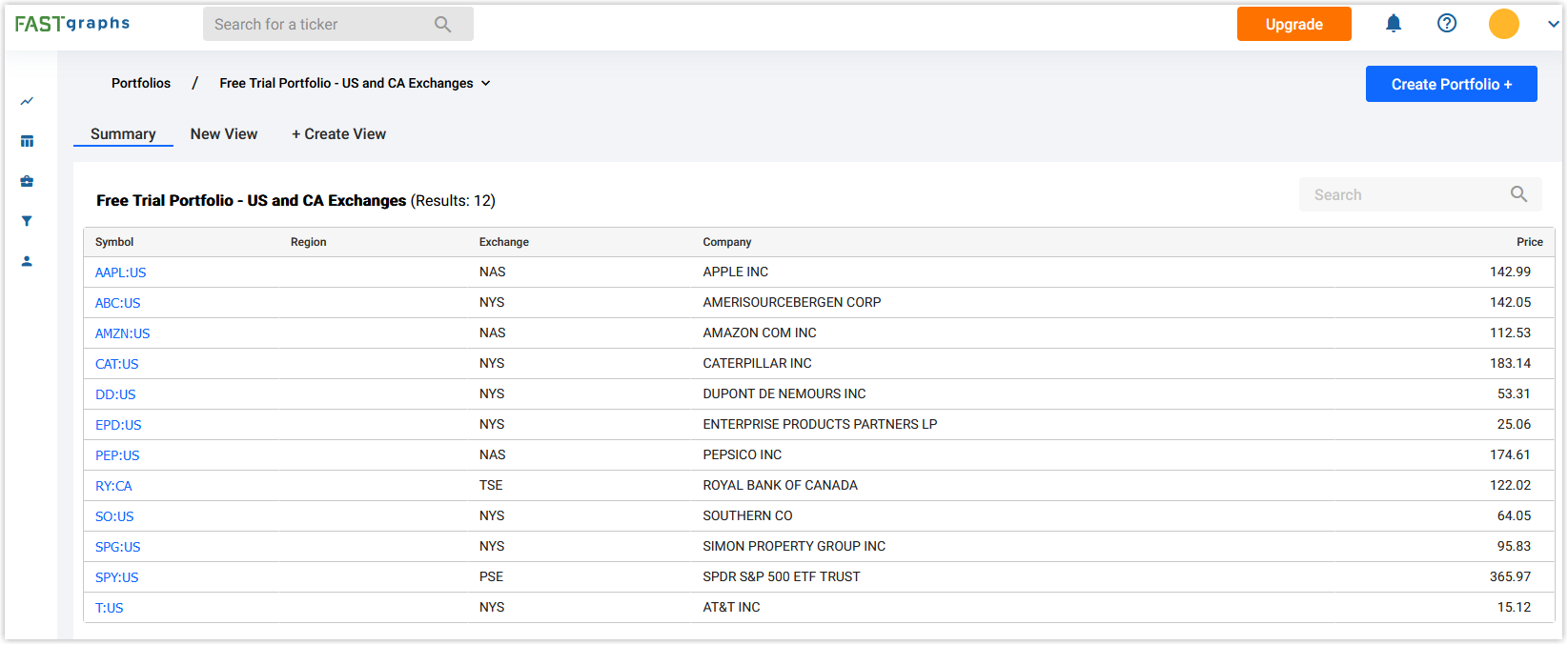The image size is (1568, 645).
Task: Click the price 142.99
Action: pyautogui.click(x=1511, y=272)
